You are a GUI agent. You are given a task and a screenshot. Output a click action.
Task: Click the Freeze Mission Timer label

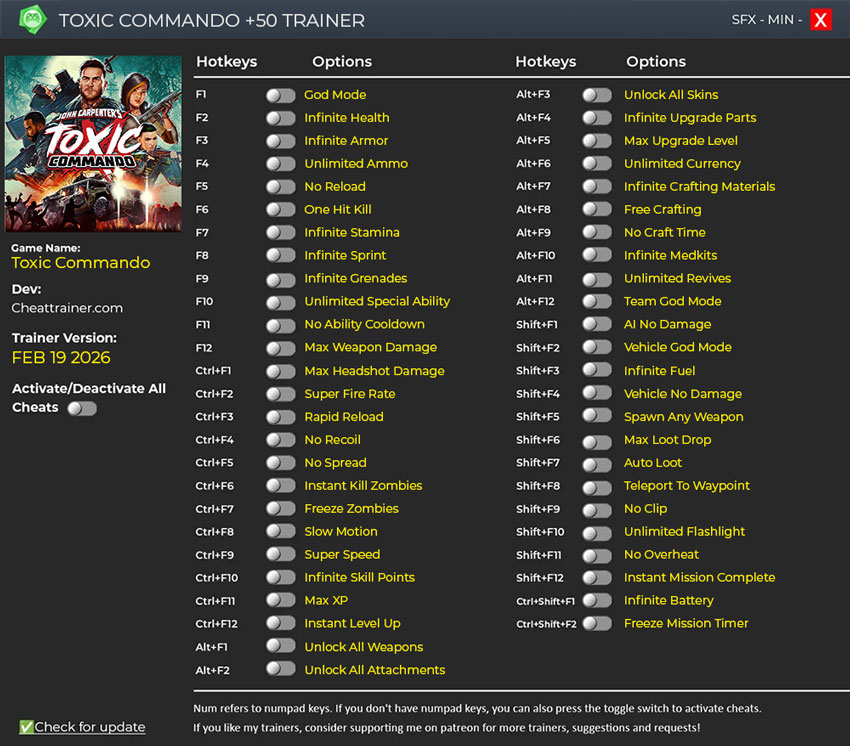(x=685, y=624)
